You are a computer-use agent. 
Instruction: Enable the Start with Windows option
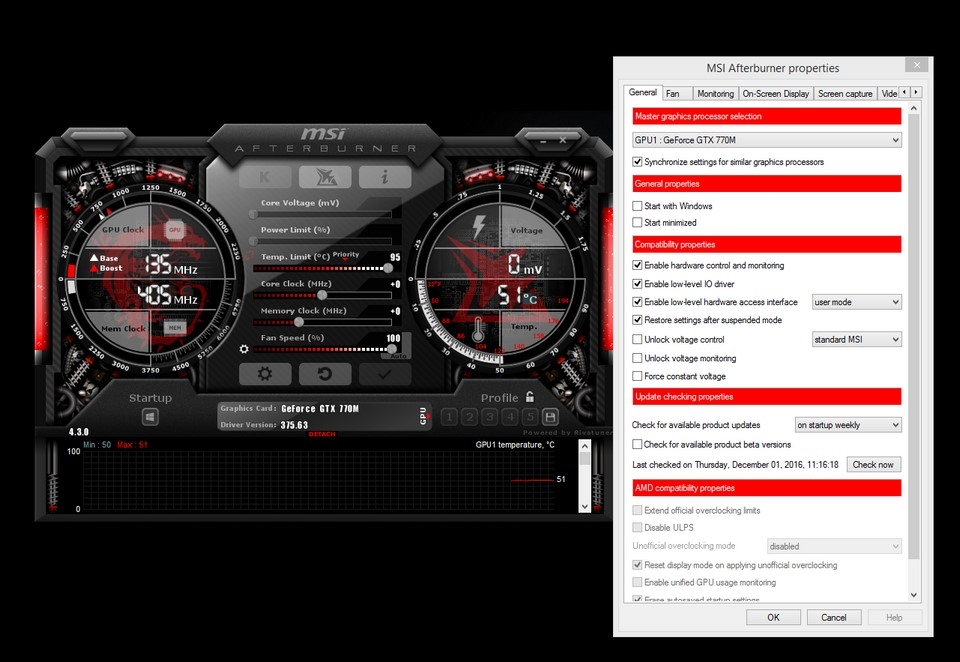click(638, 205)
